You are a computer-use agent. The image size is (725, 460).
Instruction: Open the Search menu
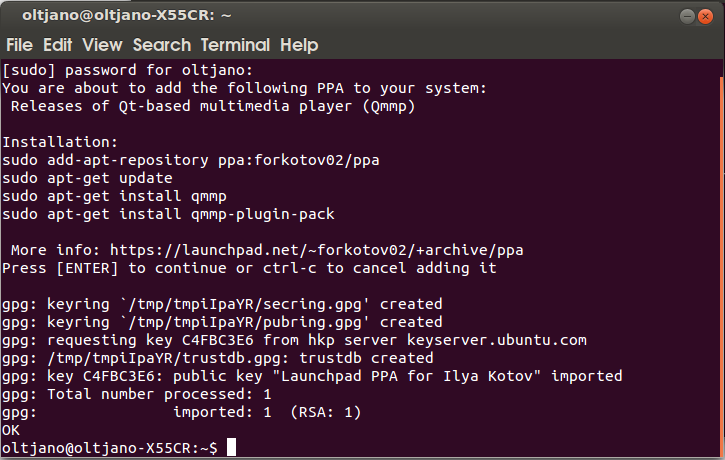pyautogui.click(x=161, y=45)
